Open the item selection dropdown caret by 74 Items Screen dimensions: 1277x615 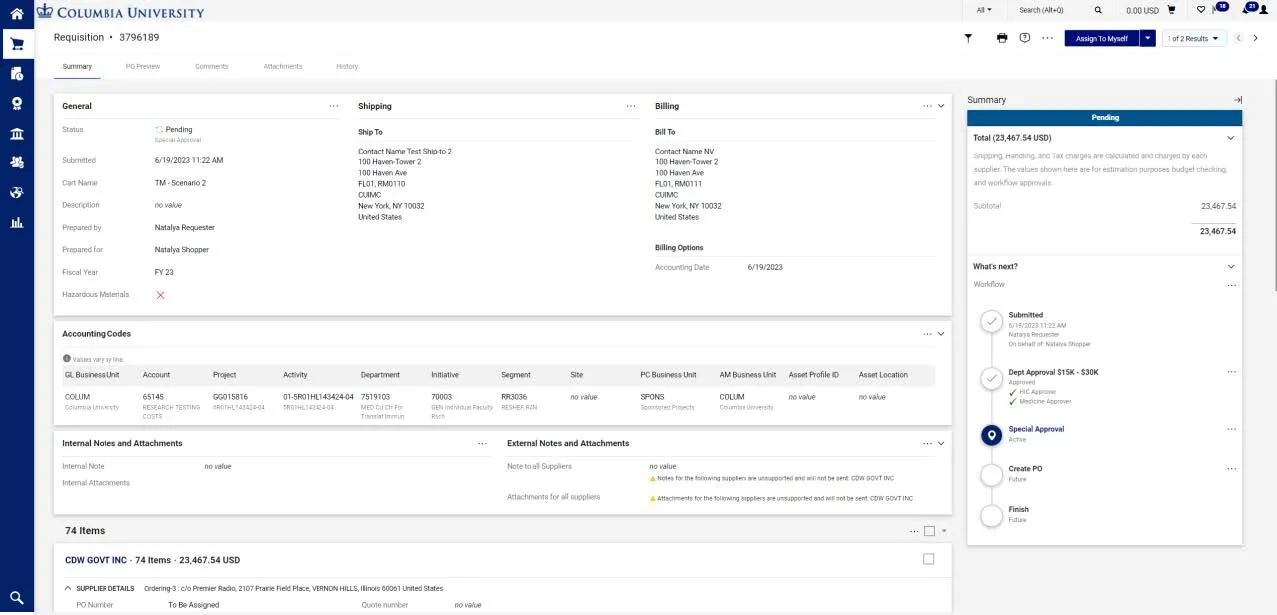point(944,531)
